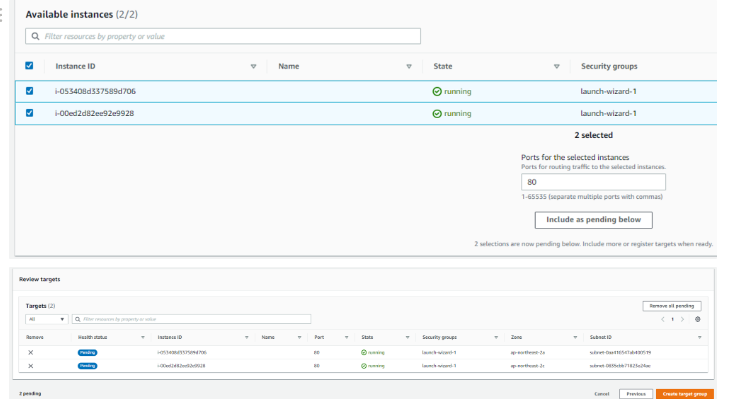Click Pending badge of second target row
The width and height of the screenshot is (740, 399).
pos(87,366)
